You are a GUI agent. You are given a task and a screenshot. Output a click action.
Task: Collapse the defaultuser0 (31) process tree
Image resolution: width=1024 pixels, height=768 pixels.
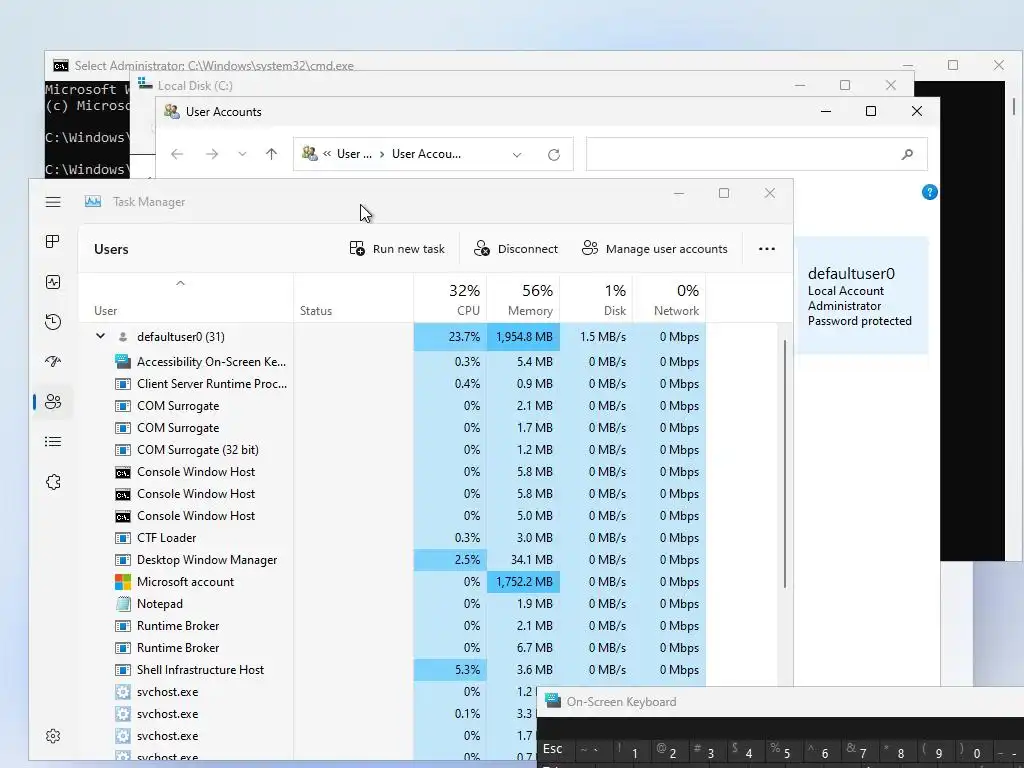pyautogui.click(x=101, y=336)
